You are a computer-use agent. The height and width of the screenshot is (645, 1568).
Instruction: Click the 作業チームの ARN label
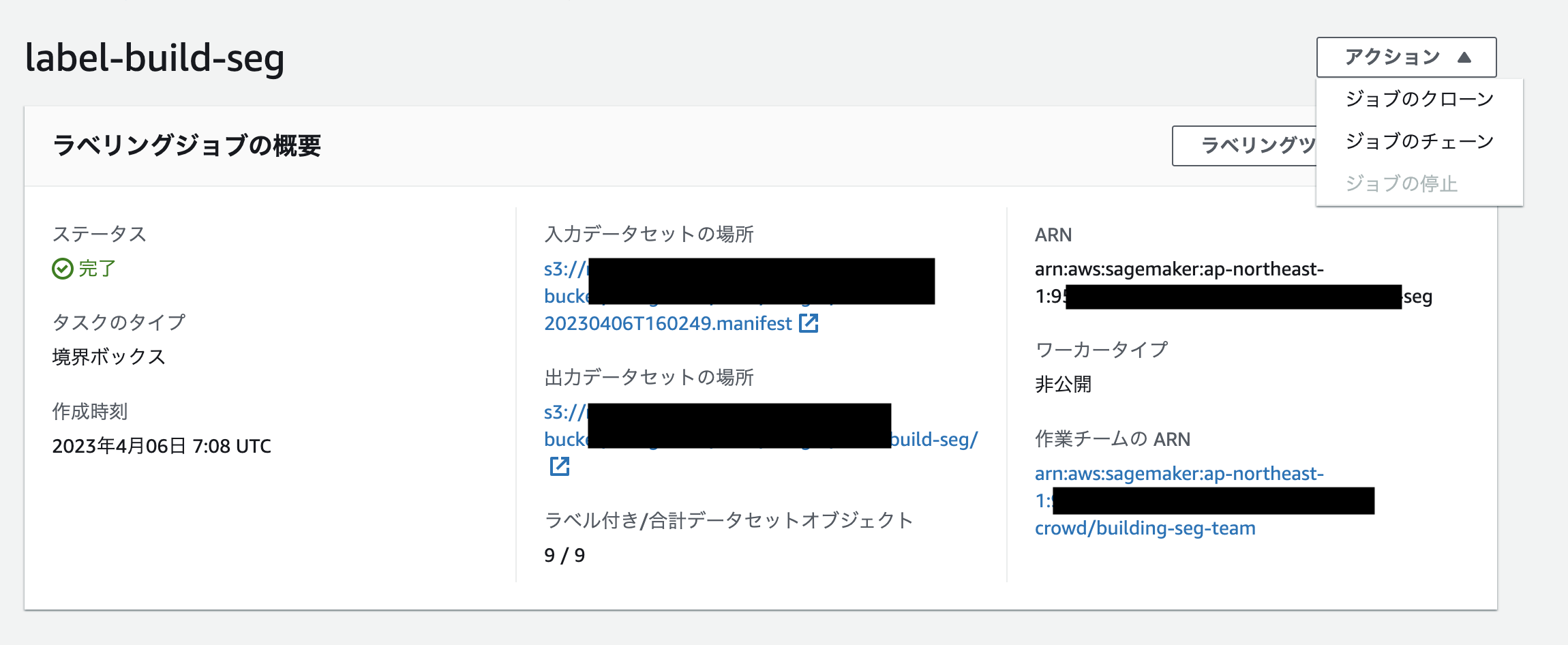tap(1113, 439)
